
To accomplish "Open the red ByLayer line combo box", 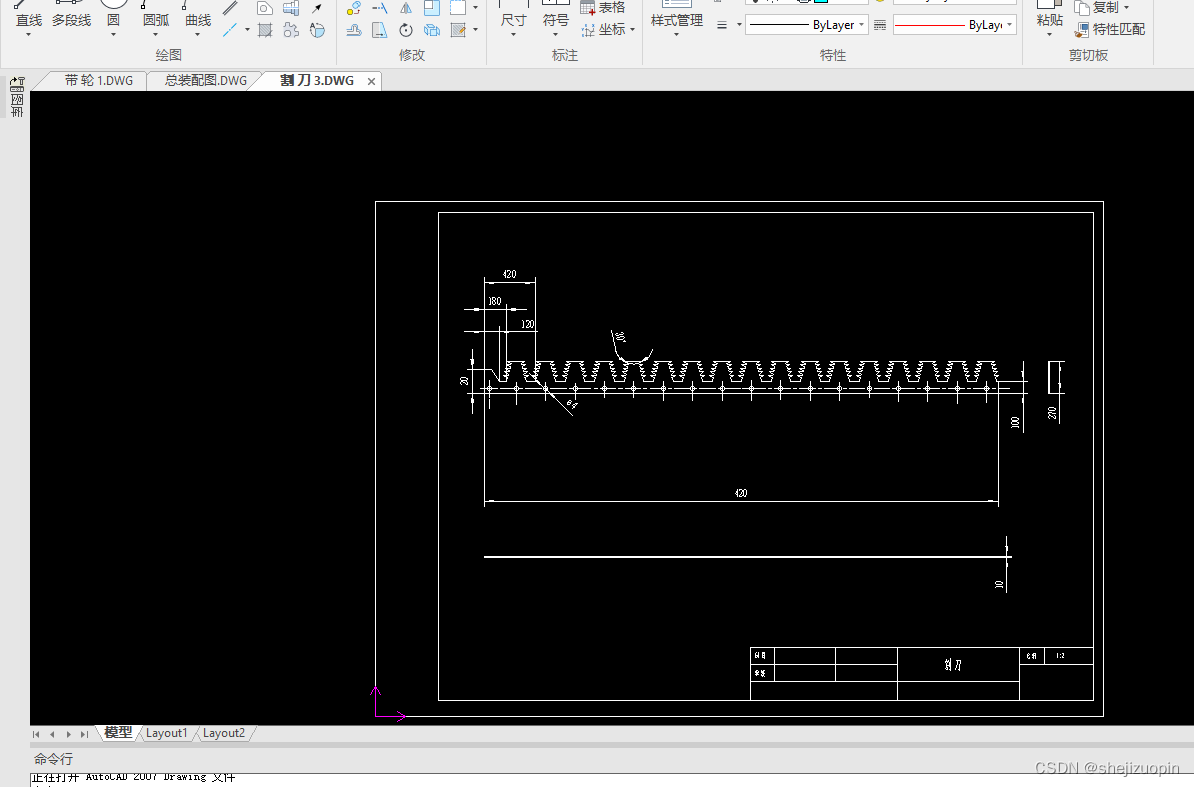I will tap(955, 25).
